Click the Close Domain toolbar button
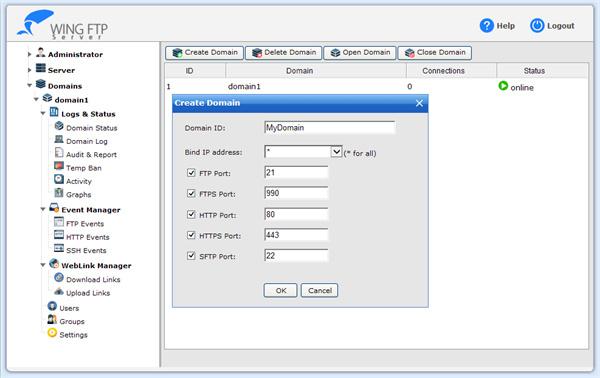Image resolution: width=600 pixels, height=378 pixels. point(435,53)
